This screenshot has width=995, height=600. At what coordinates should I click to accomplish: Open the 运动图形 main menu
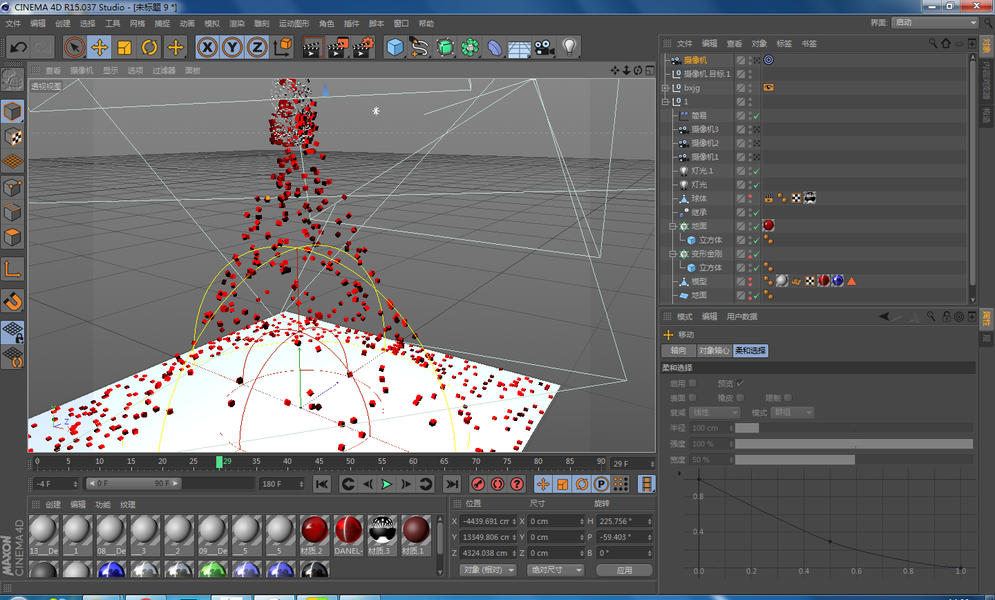tap(294, 23)
